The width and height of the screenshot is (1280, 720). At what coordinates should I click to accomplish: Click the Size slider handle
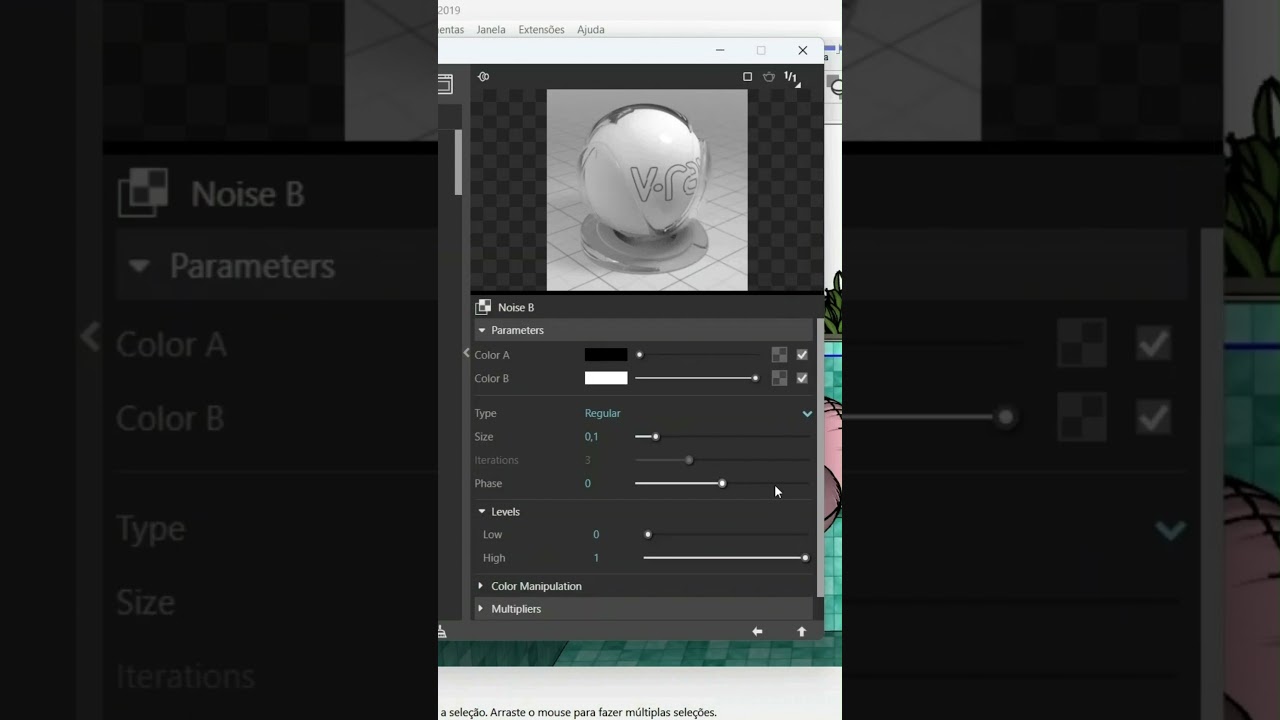click(x=656, y=437)
